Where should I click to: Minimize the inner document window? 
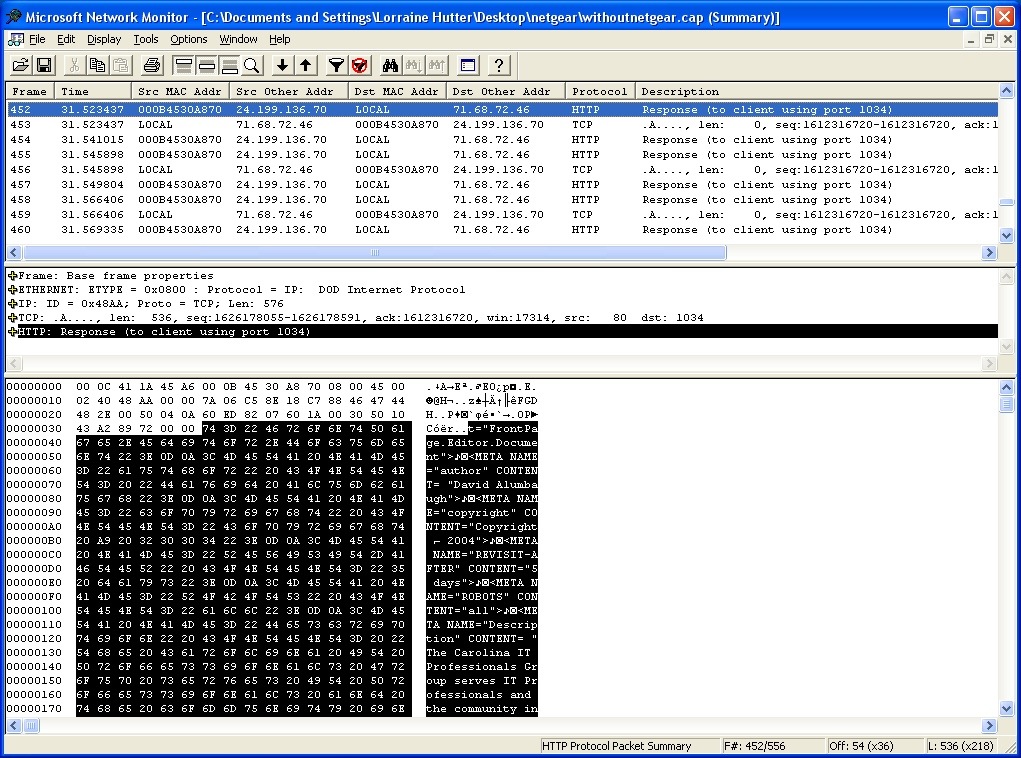(x=971, y=40)
